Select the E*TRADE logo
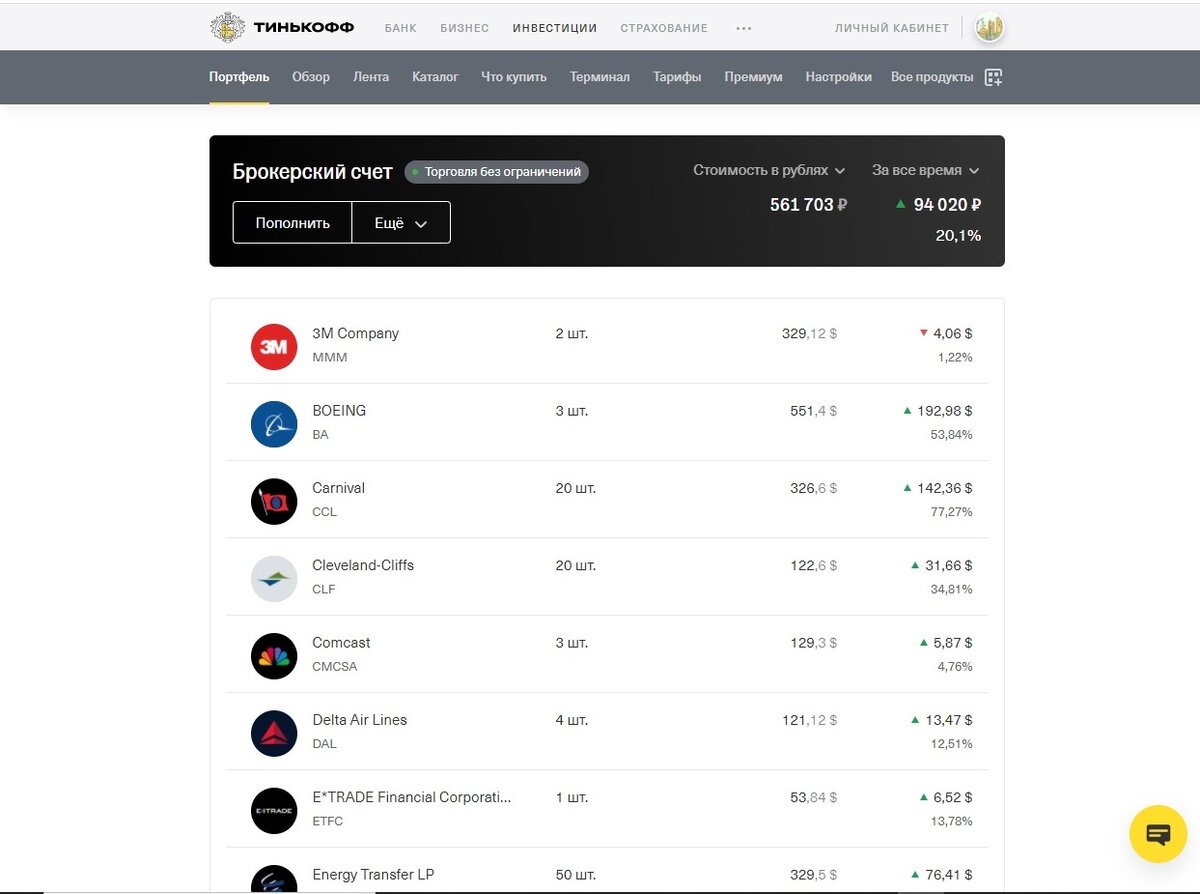 click(274, 810)
